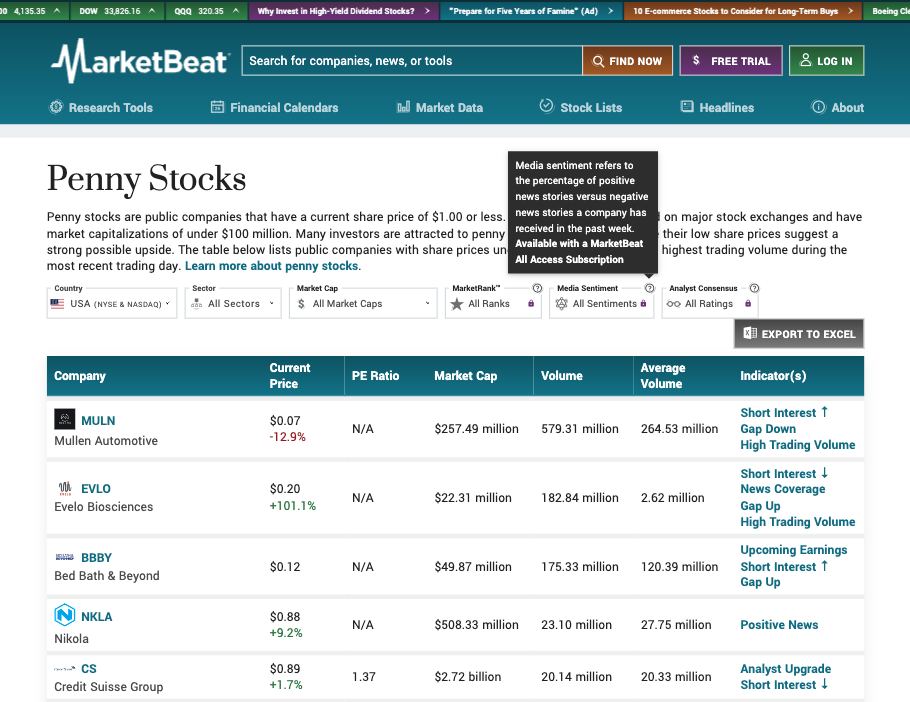Click the Bed Bath & Beyond logo
The height and width of the screenshot is (702, 910).
(x=64, y=556)
